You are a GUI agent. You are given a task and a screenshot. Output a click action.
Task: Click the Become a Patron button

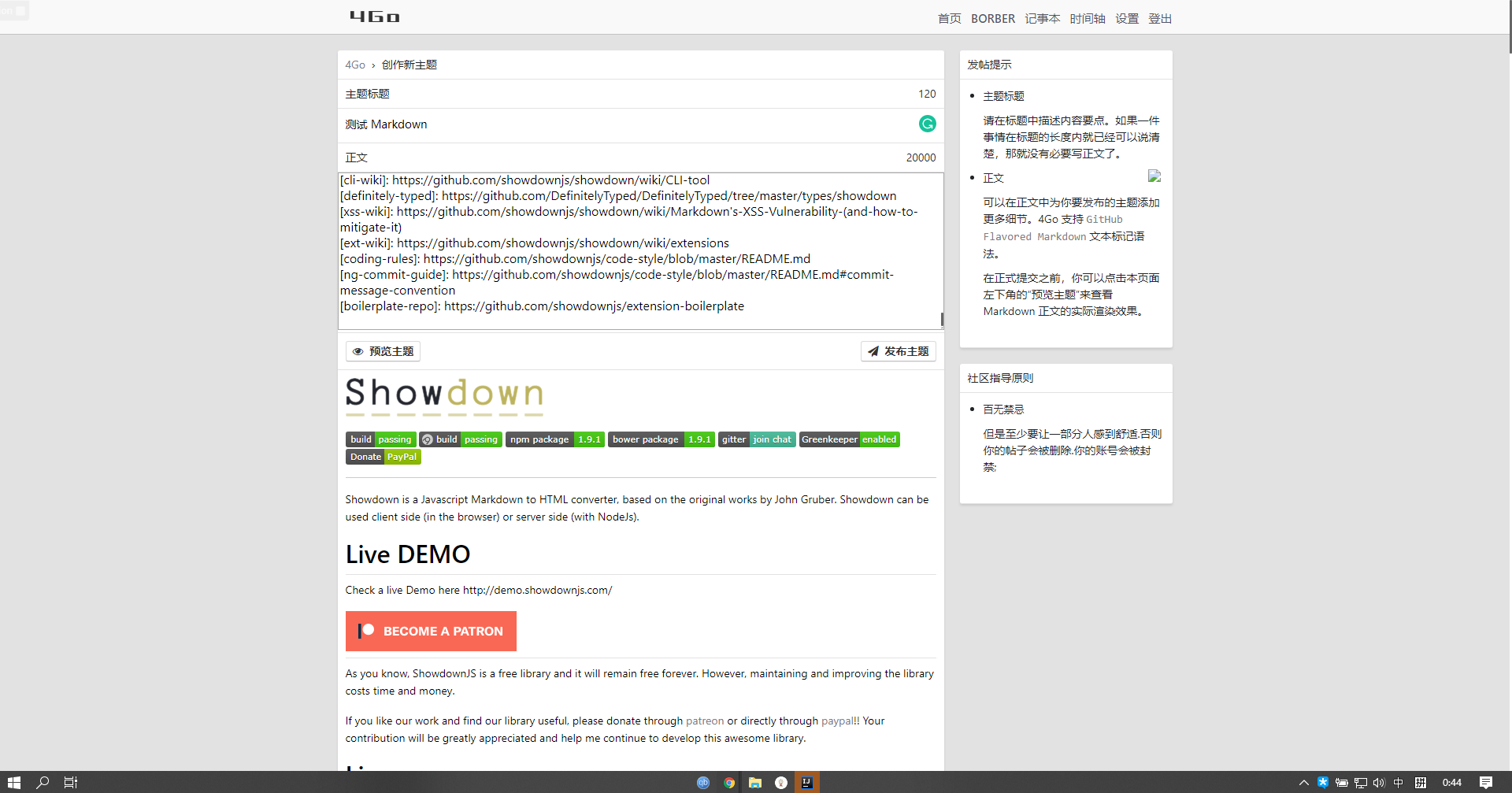[431, 631]
